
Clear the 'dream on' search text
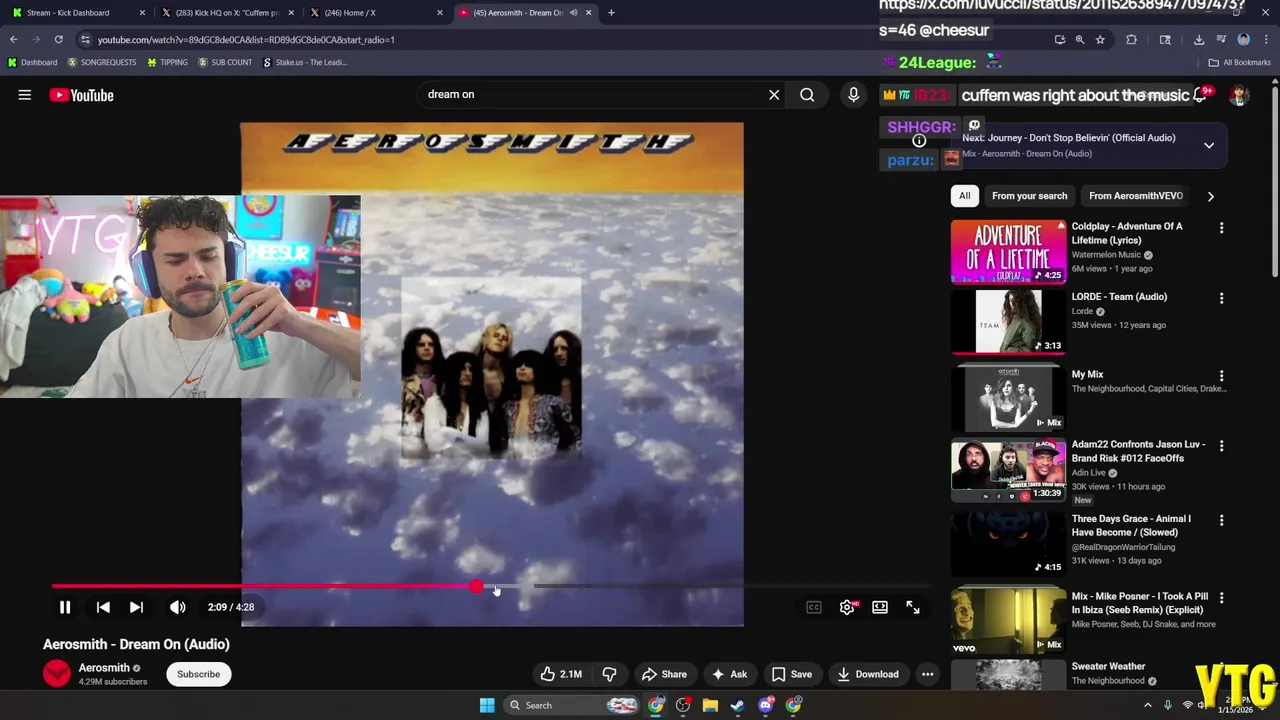point(774,95)
